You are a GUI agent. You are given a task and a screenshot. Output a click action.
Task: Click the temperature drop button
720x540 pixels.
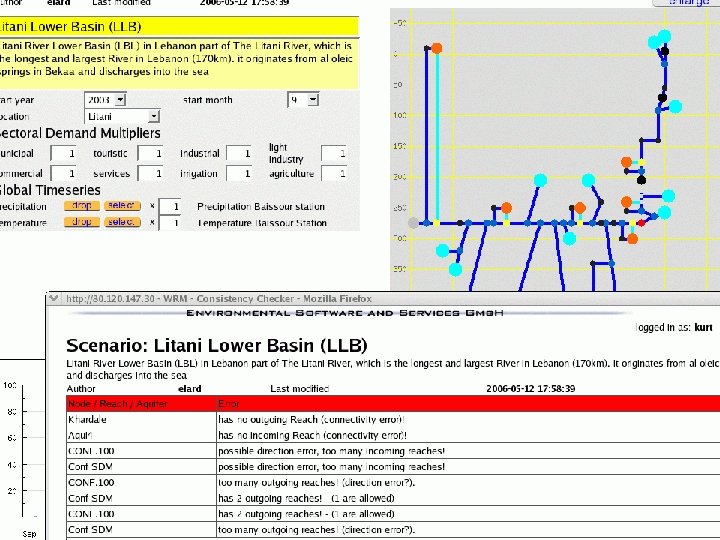click(x=82, y=222)
